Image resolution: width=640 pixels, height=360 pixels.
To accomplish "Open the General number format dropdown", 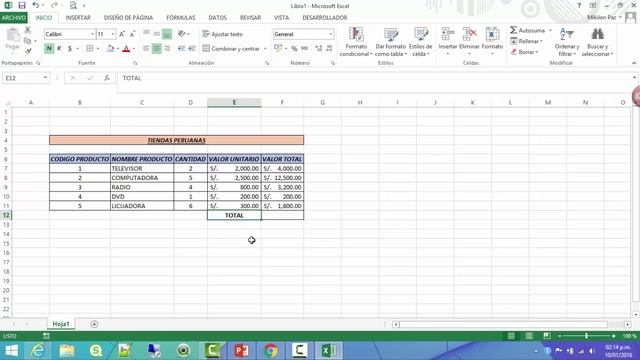I will point(331,34).
